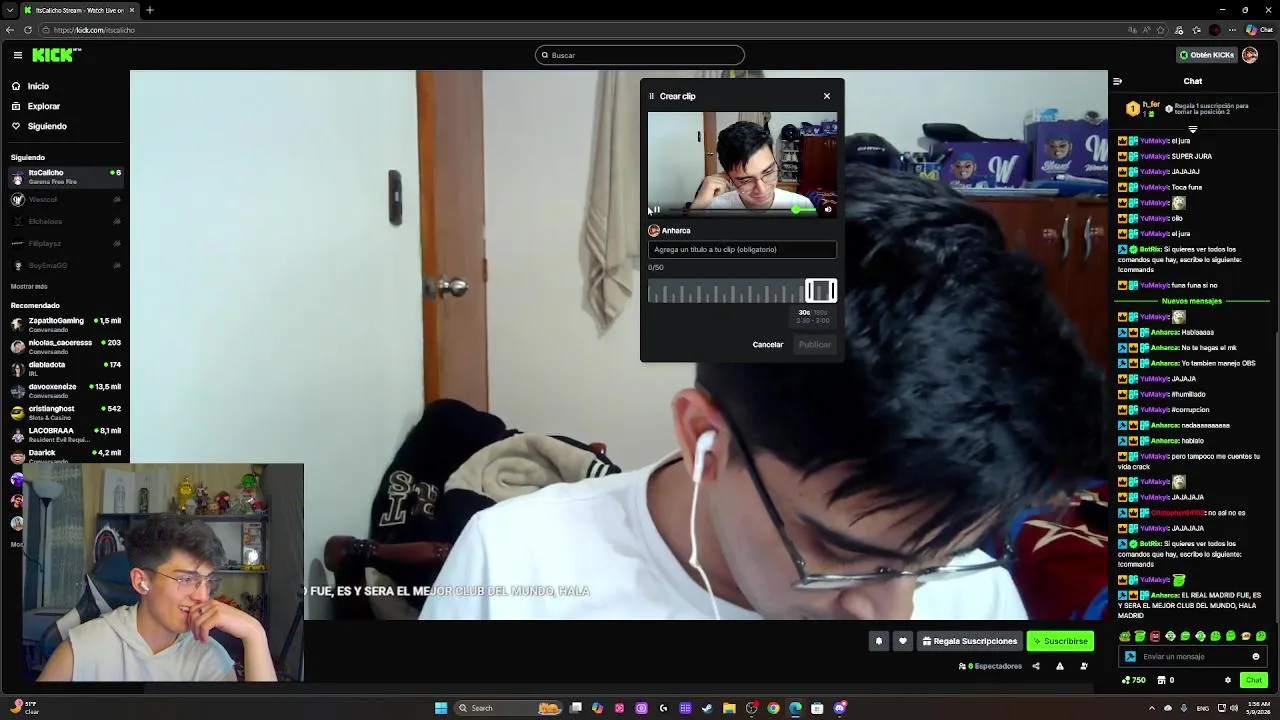
Task: Grab the Crear clip drag handle
Action: point(651,96)
